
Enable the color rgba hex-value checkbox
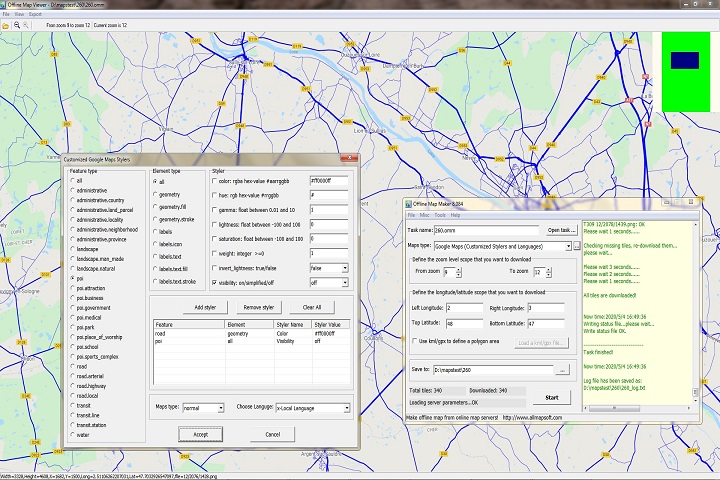click(x=215, y=180)
